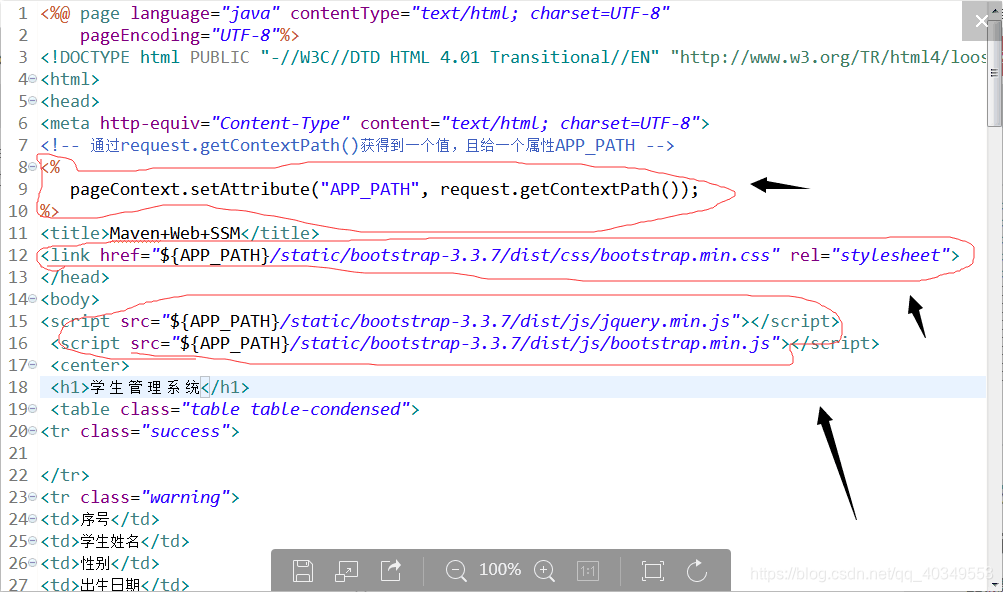Click the DOCTYPE declaration on line 3
The image size is (1003, 592).
tap(512, 58)
